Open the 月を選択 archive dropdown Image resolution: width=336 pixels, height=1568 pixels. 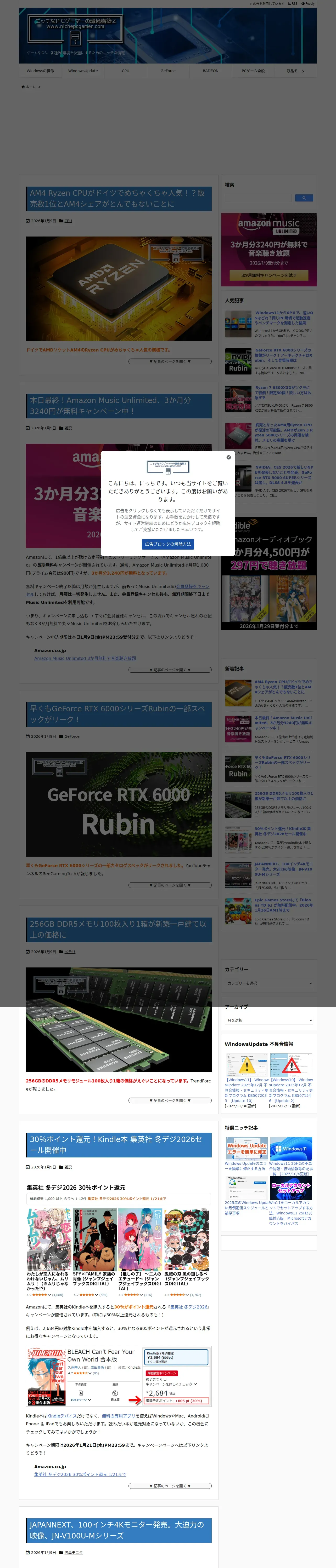[269, 1020]
